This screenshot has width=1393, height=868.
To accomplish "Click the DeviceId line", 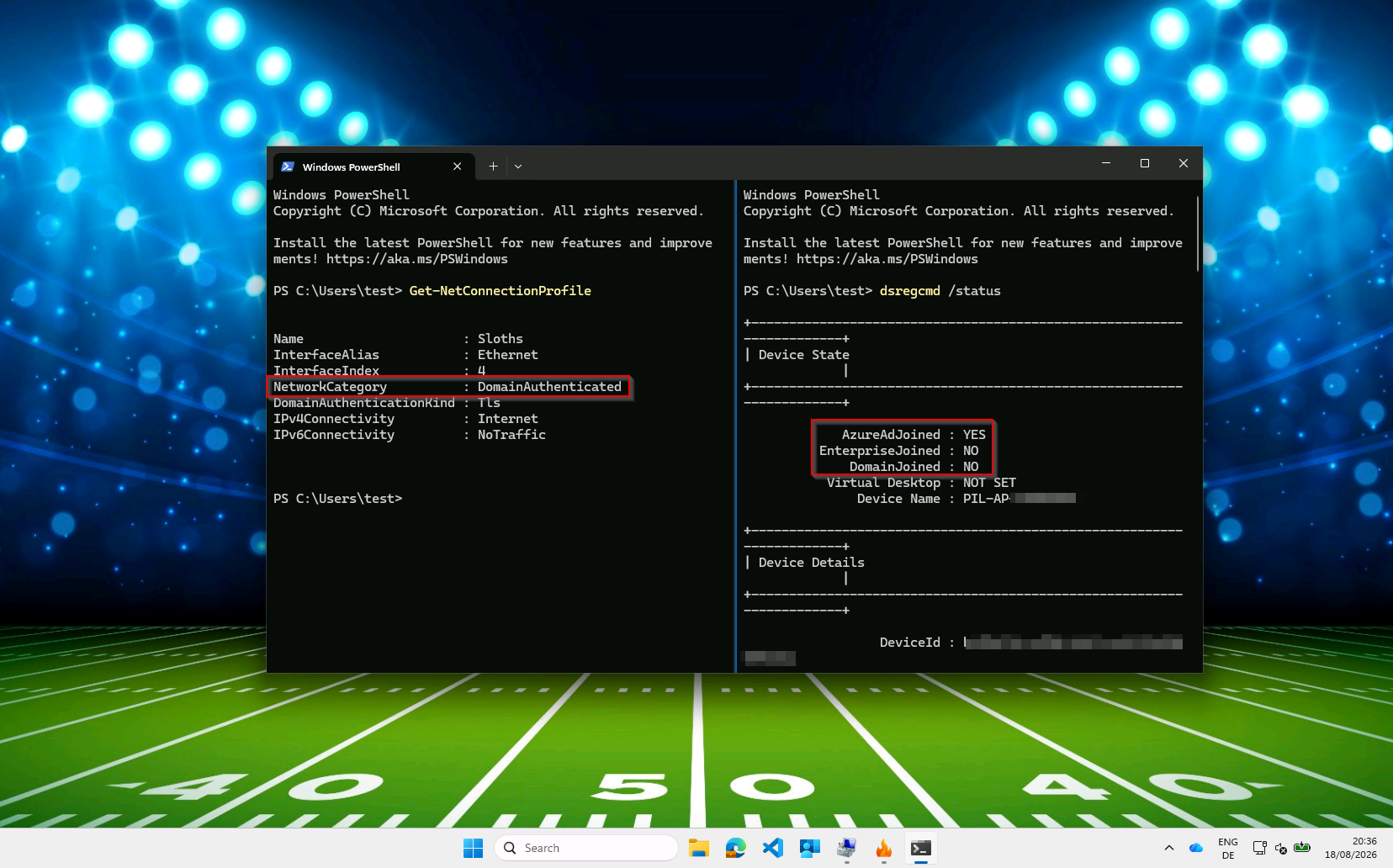I will [1030, 643].
